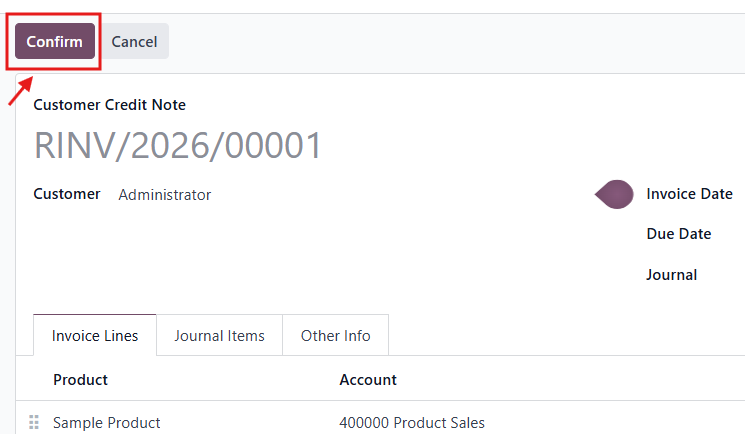Click the Administrator customer field
The width and height of the screenshot is (745, 434).
pos(165,195)
